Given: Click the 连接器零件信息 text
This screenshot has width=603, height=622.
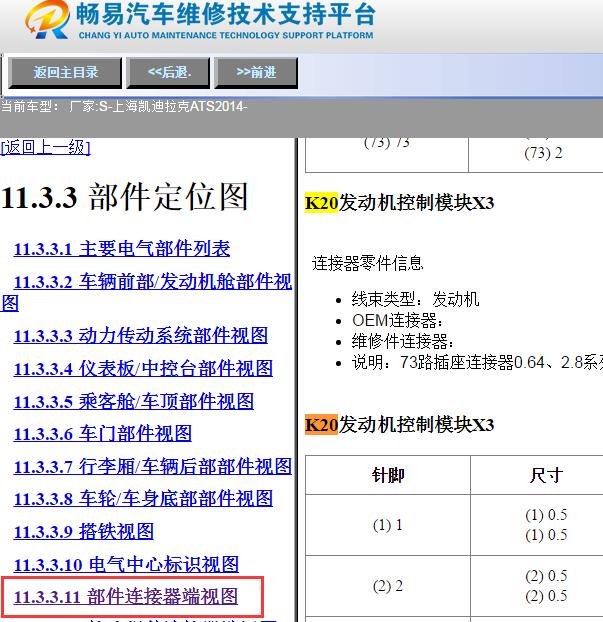Looking at the screenshot, I should (x=368, y=263).
